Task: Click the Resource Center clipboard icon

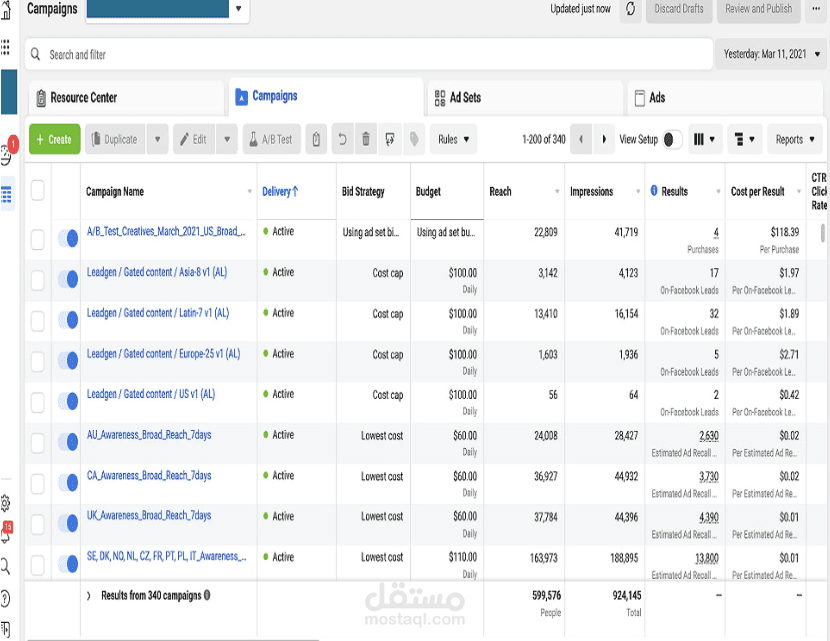Action: click(x=41, y=98)
